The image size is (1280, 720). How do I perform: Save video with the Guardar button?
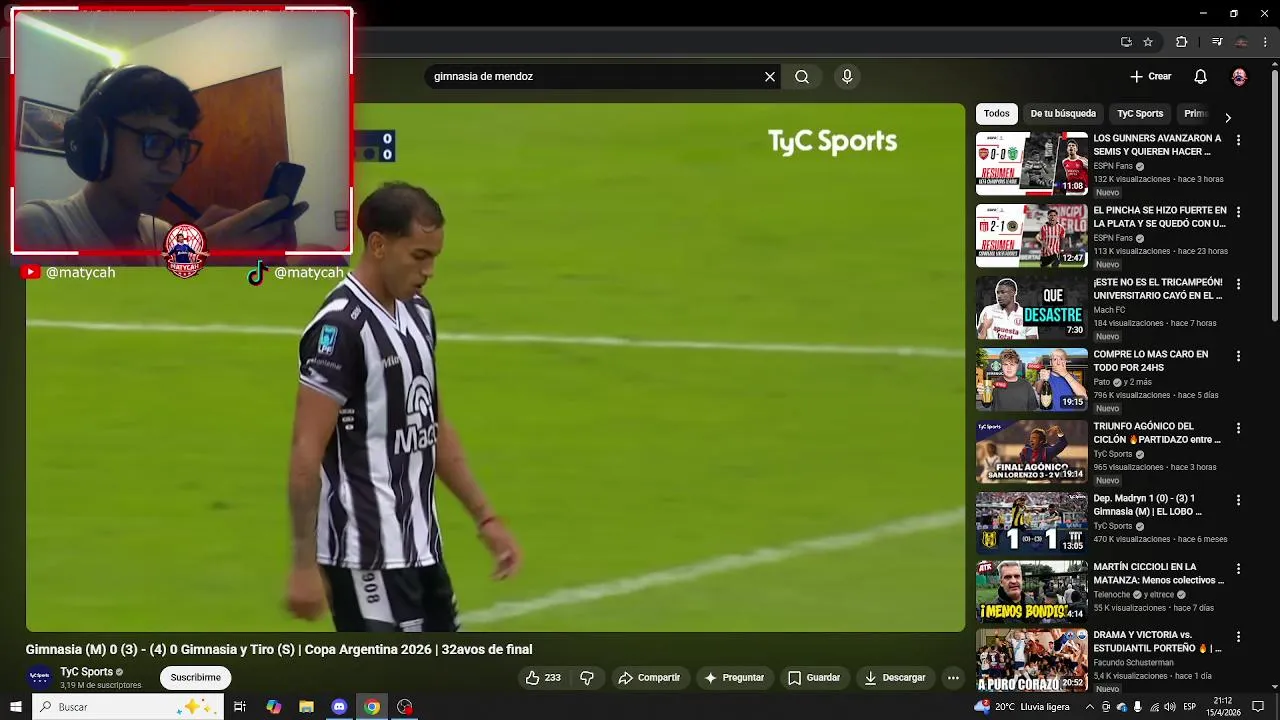coord(814,678)
